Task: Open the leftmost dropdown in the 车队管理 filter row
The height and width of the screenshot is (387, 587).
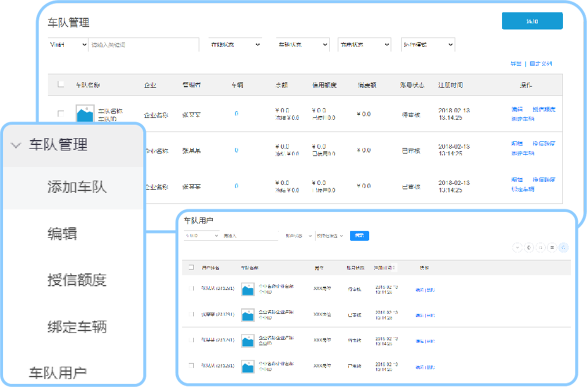Action: pos(68,45)
